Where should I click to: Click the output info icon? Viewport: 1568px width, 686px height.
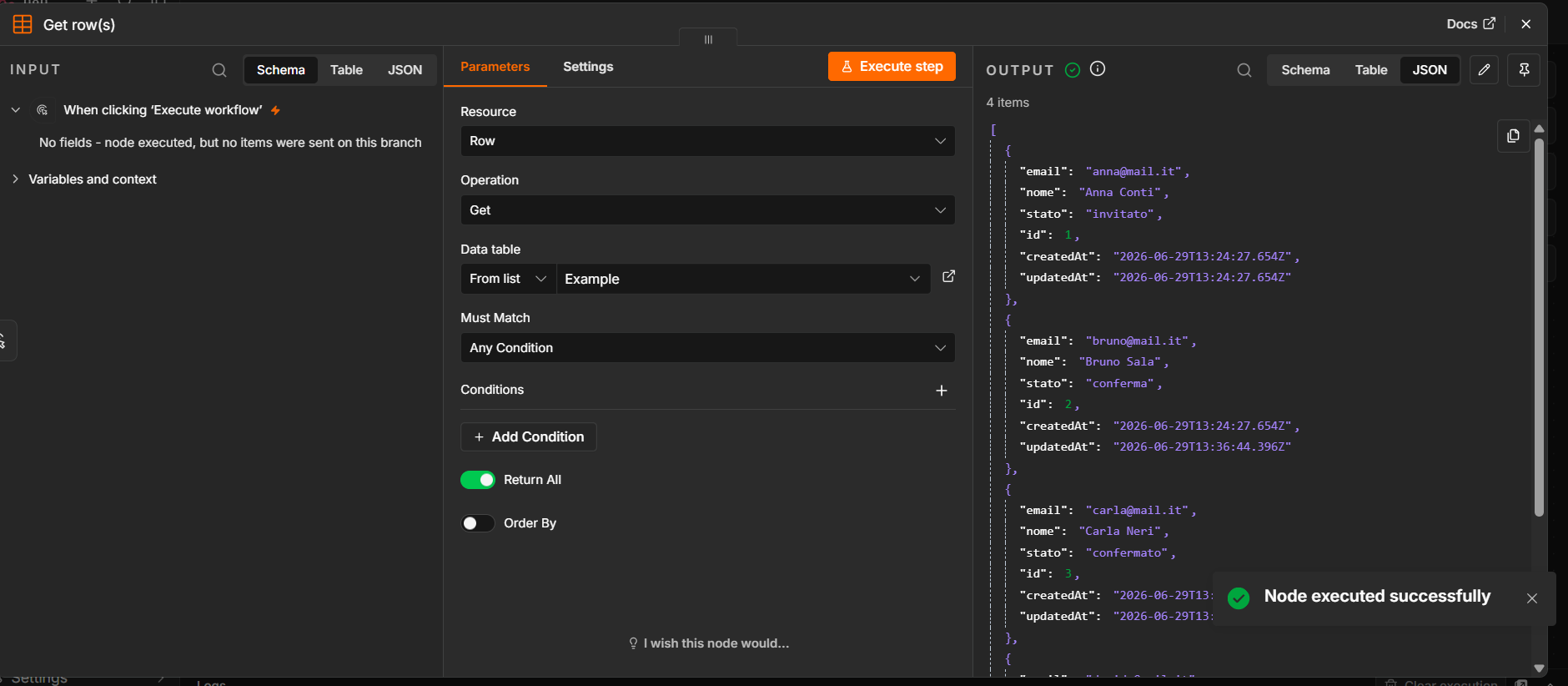pos(1098,69)
